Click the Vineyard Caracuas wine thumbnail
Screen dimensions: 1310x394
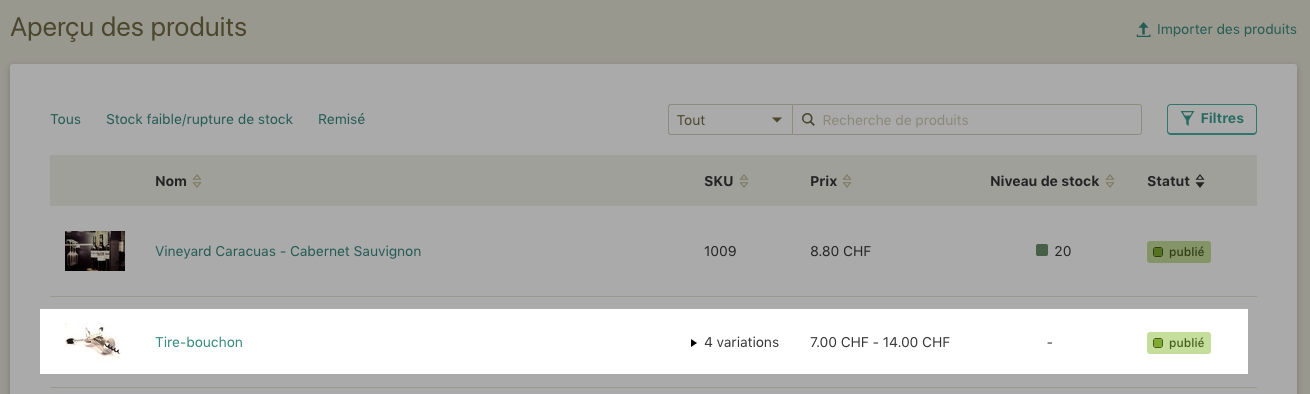pyautogui.click(x=95, y=251)
